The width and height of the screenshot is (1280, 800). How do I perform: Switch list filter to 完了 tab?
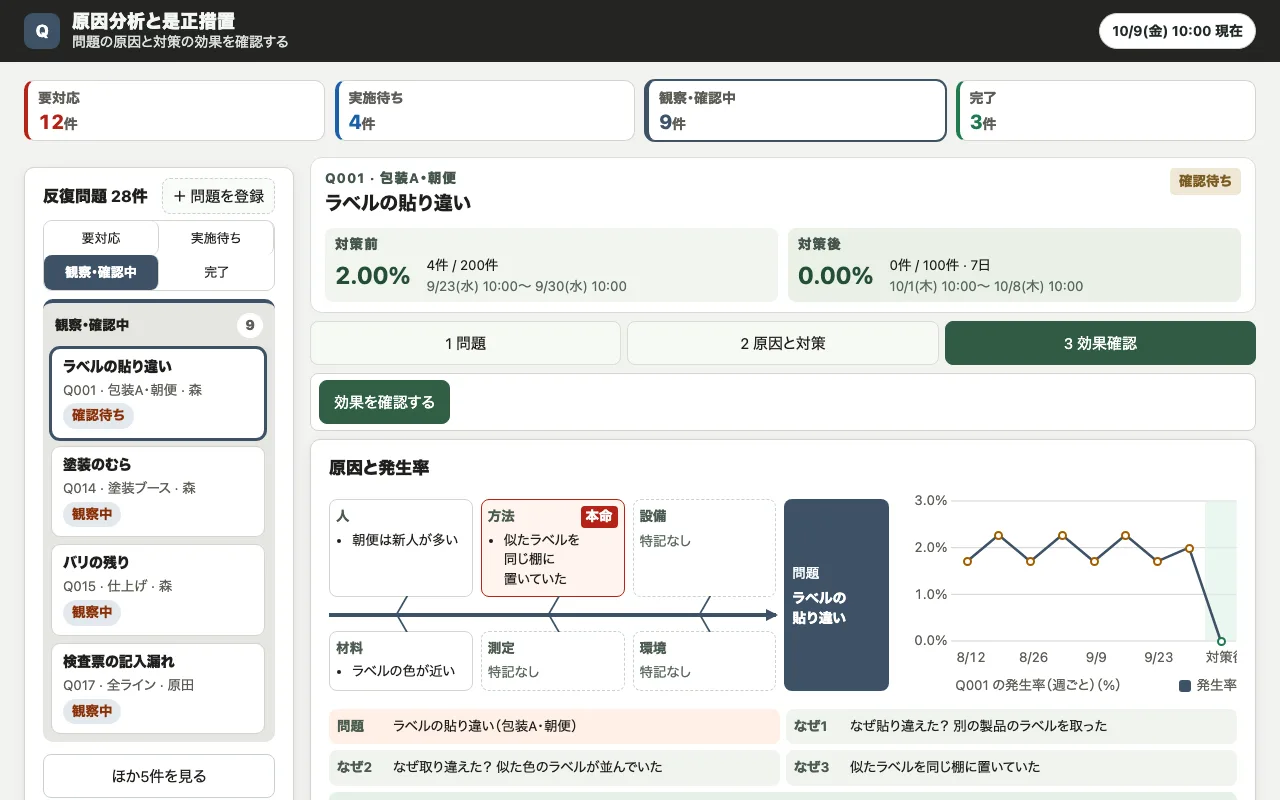click(x=216, y=272)
